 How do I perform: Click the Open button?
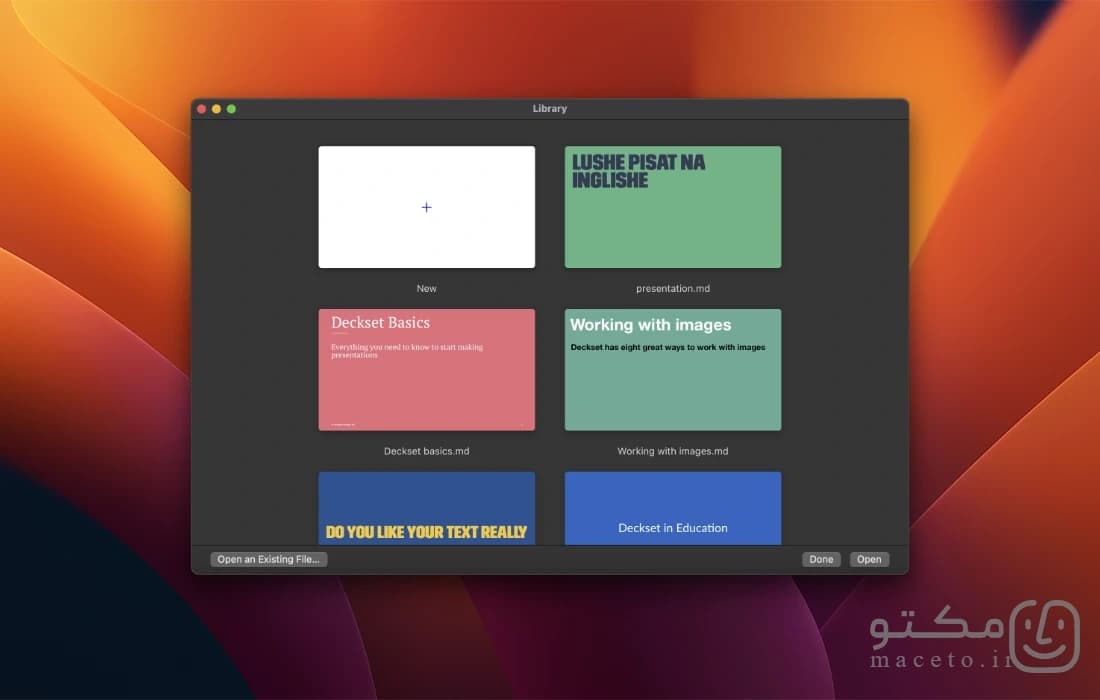pos(869,559)
